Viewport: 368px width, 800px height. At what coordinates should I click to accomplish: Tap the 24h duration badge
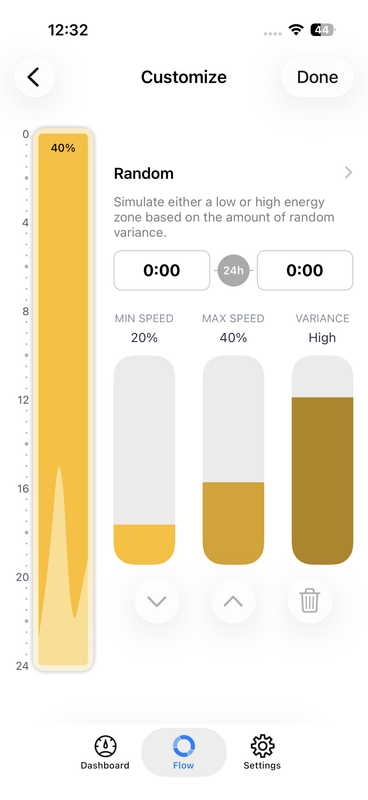click(x=233, y=270)
